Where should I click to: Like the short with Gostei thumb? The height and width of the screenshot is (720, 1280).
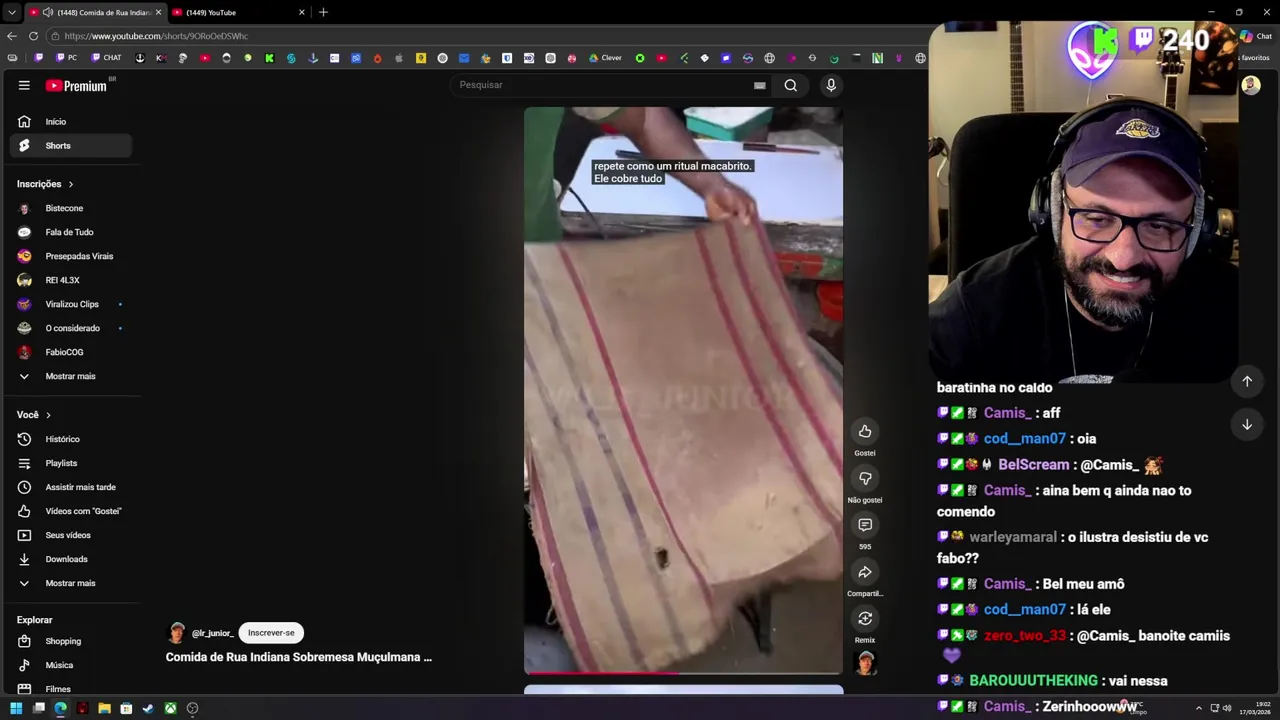coord(865,431)
